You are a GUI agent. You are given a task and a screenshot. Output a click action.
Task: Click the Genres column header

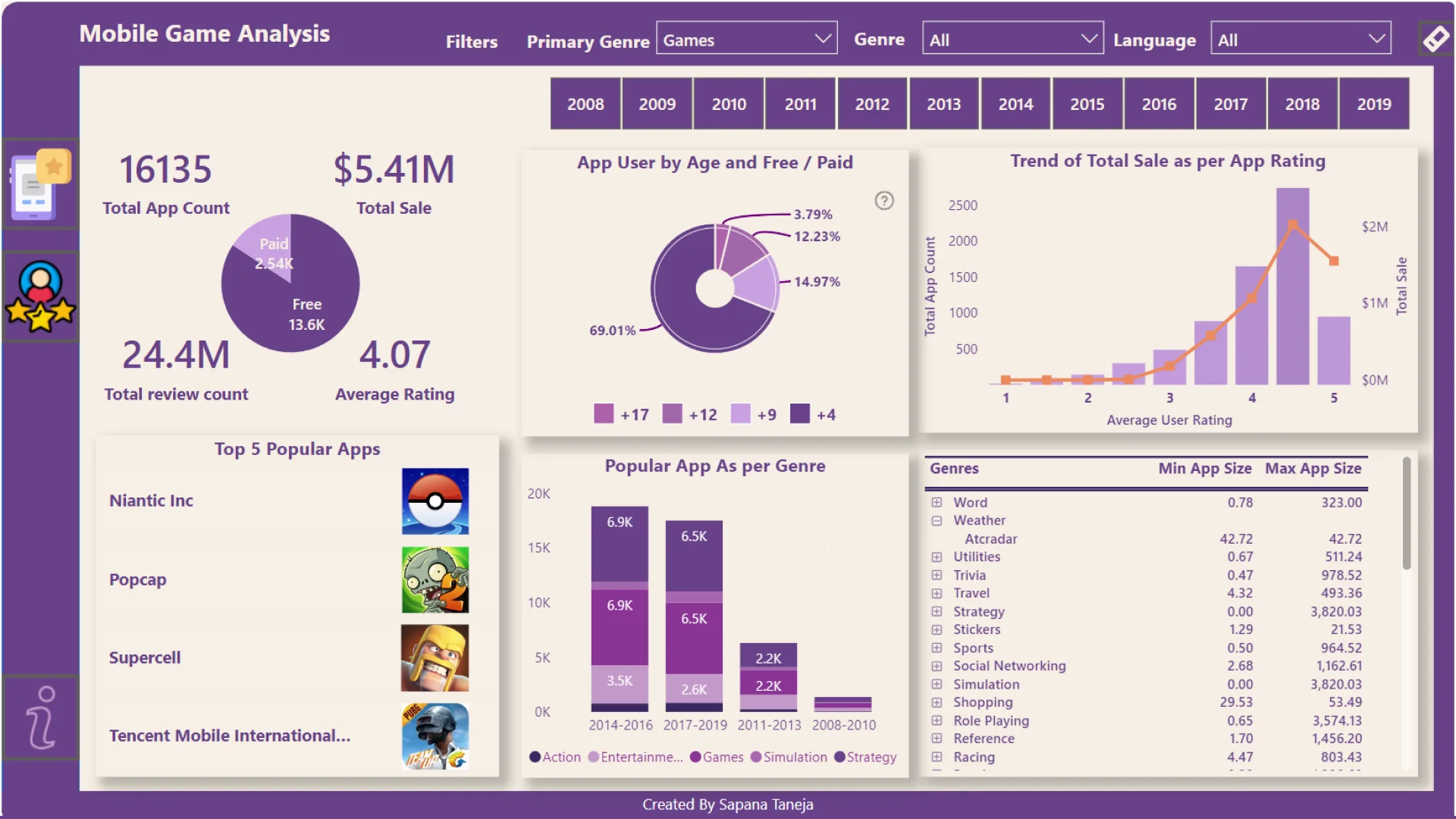coord(954,469)
